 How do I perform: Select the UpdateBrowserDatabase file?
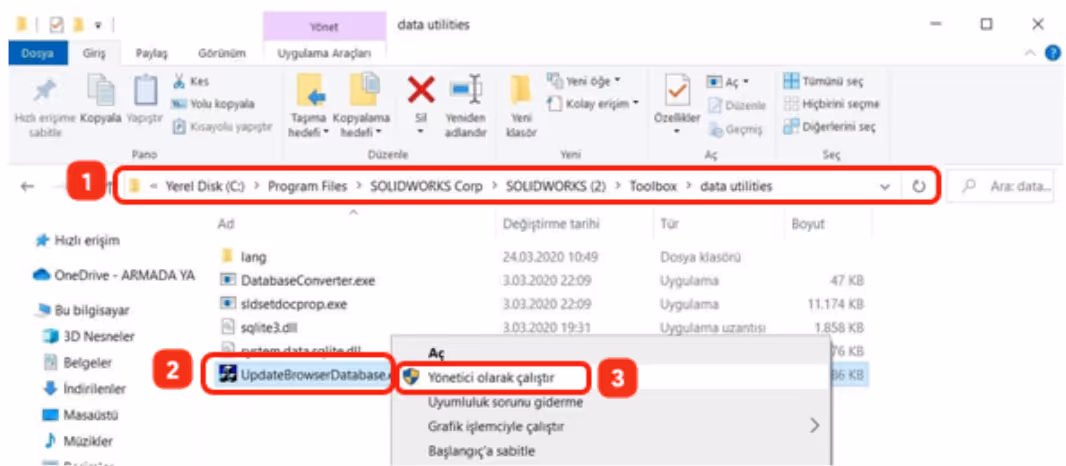coord(306,375)
